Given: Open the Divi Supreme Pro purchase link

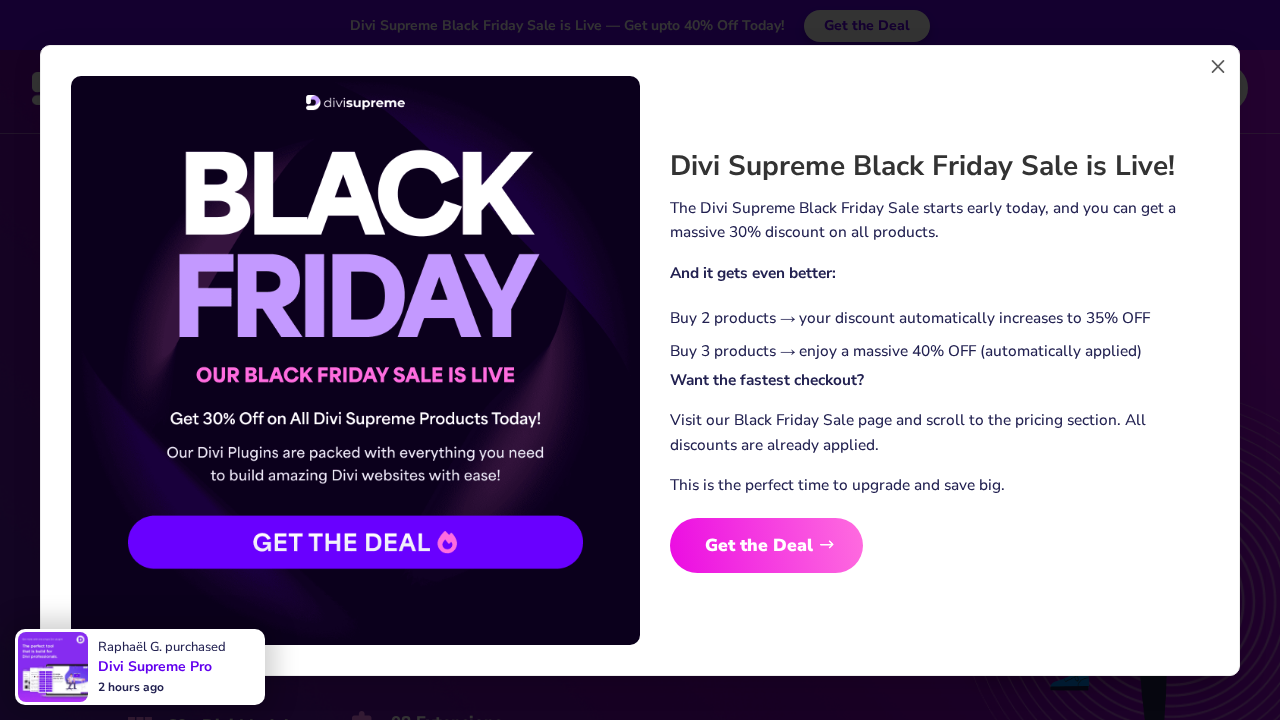Looking at the screenshot, I should tap(155, 667).
